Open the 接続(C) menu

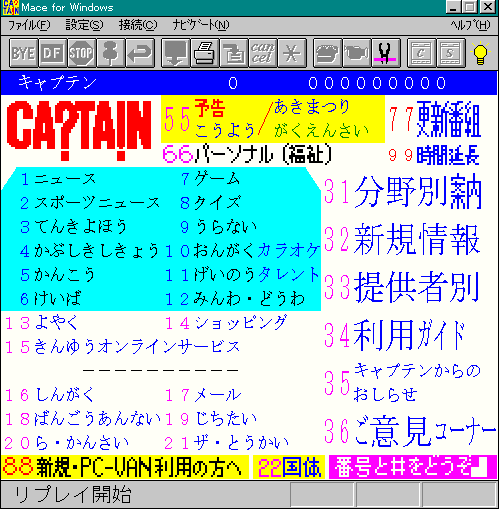click(x=138, y=25)
